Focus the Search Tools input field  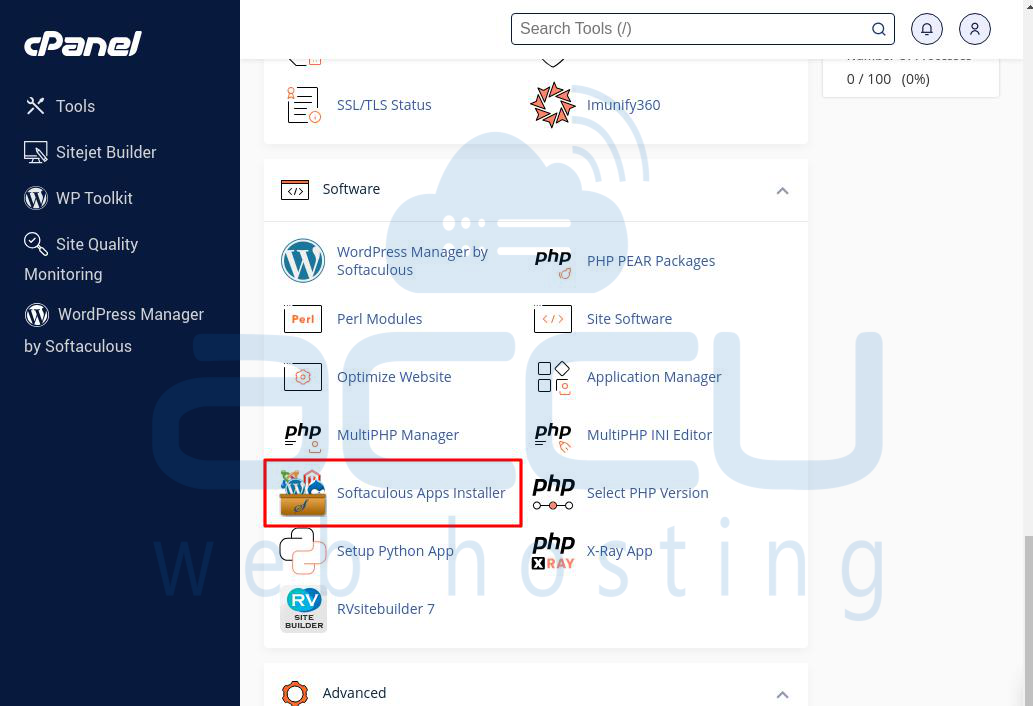(702, 29)
